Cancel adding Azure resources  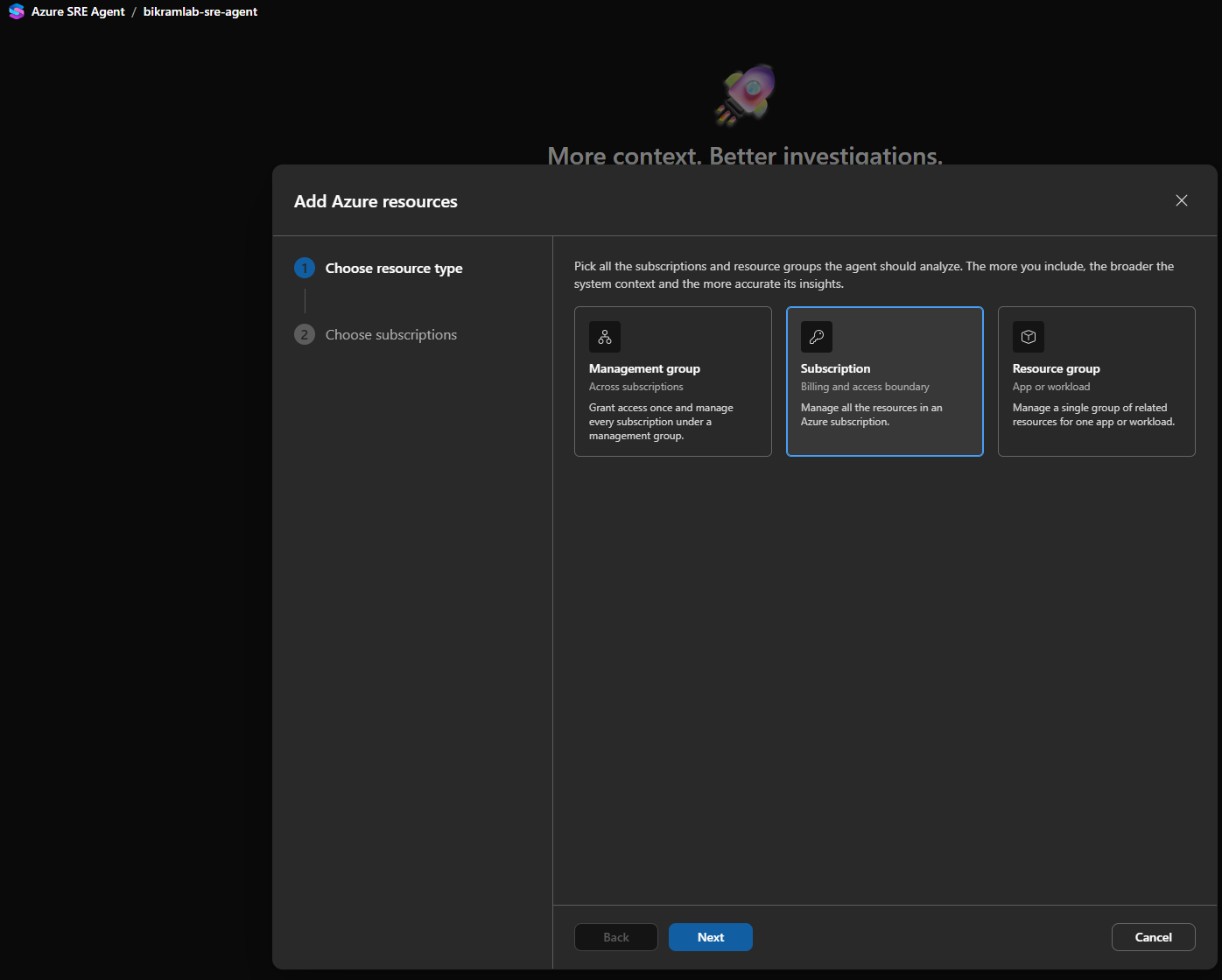point(1154,937)
